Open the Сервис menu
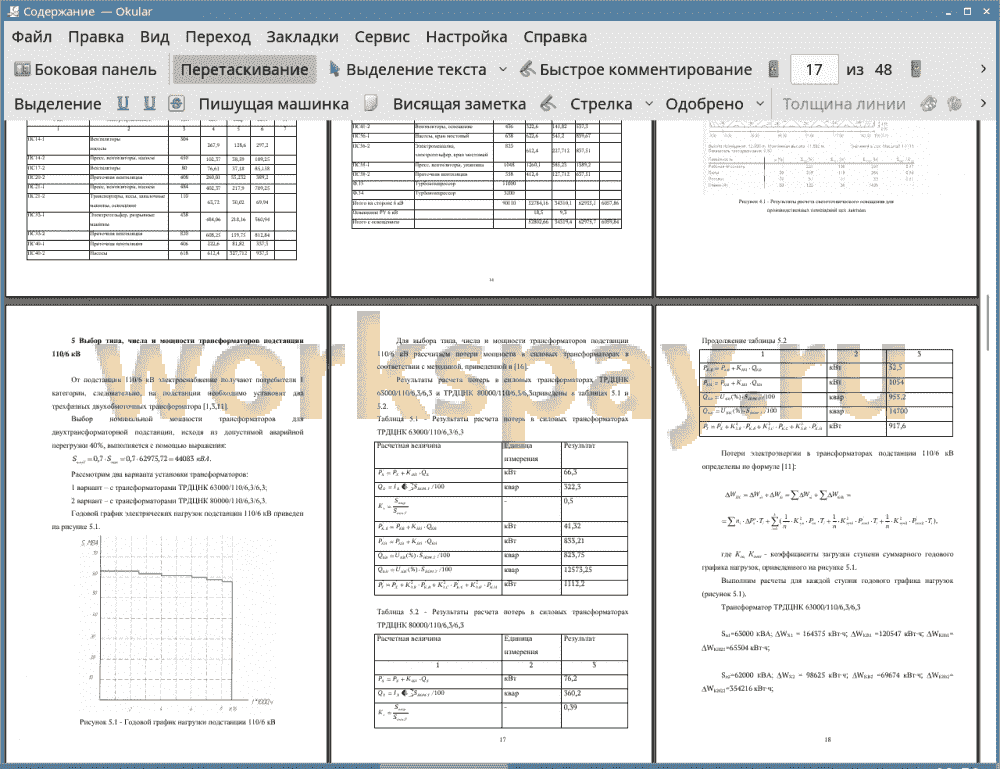The image size is (1000, 769). coord(382,37)
